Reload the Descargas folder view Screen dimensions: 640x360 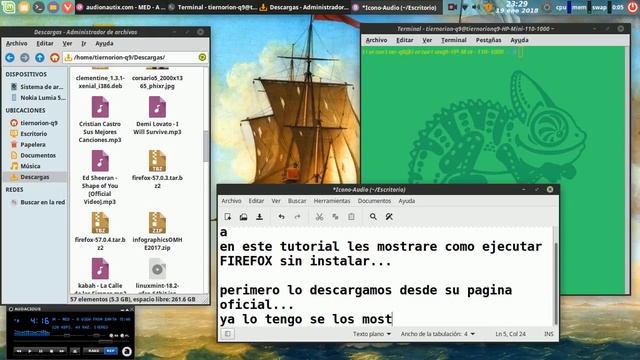point(202,57)
